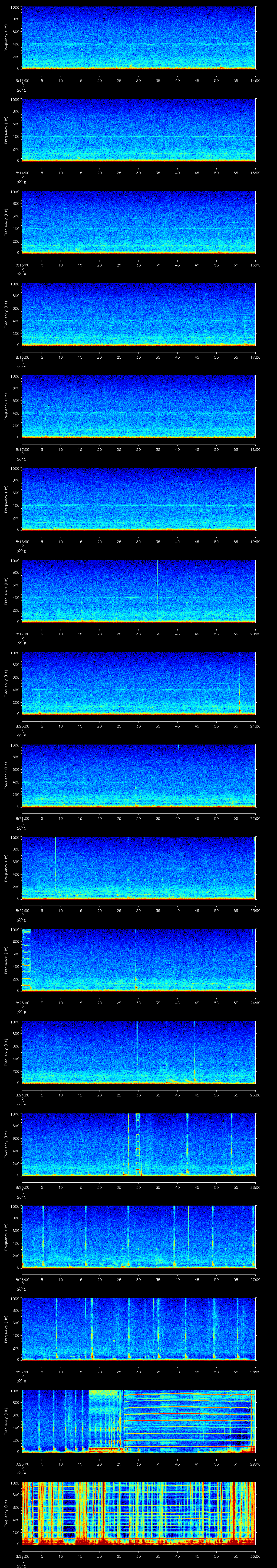This screenshot has height=1568, width=277.
Task: Click the spectrogram panel starting at 8:27:00
Action: [138, 1329]
